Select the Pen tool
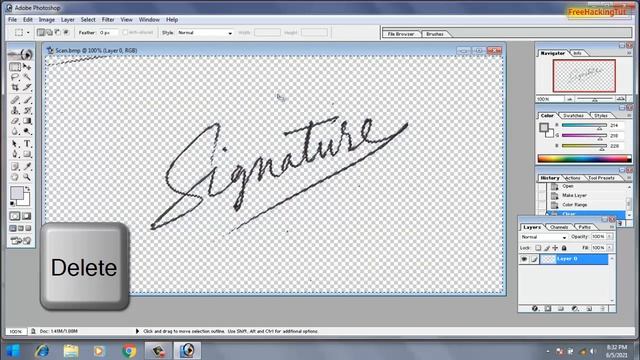Viewport: 640px width, 360px height. point(15,154)
